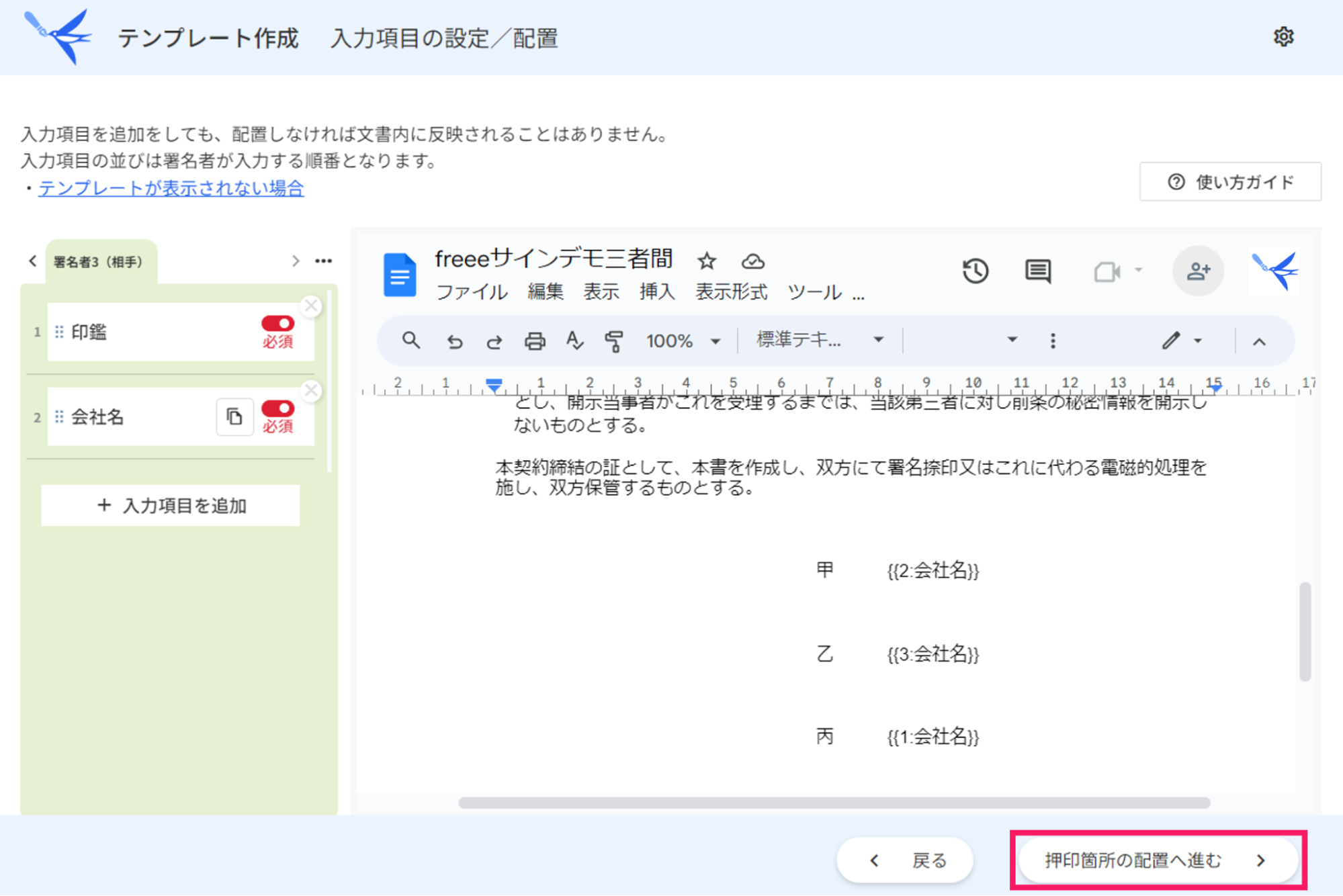The width and height of the screenshot is (1343, 896).
Task: Click the share people icon
Action: pyautogui.click(x=1198, y=271)
